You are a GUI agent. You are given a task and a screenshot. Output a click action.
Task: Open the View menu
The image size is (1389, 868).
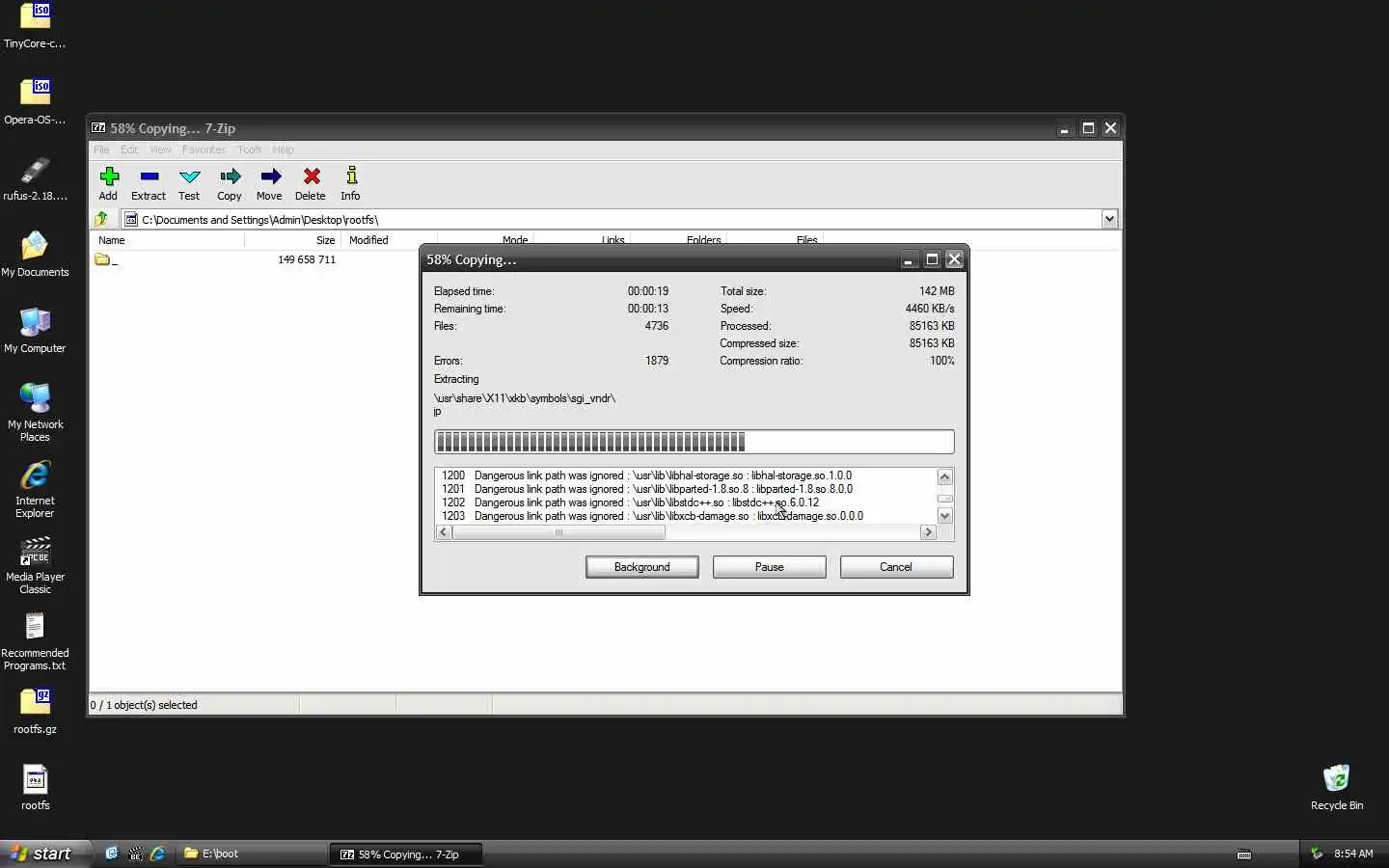[x=160, y=149]
